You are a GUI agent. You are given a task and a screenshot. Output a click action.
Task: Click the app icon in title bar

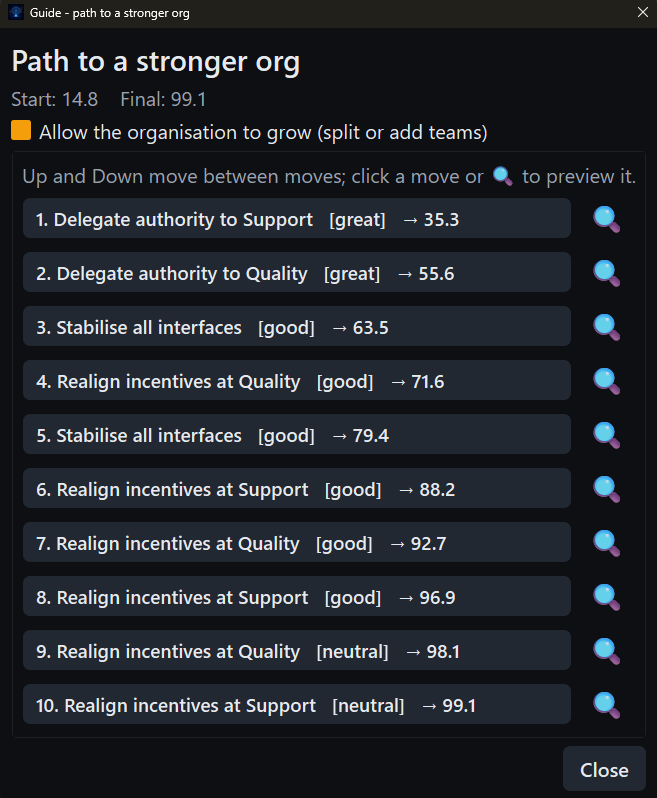[16, 13]
